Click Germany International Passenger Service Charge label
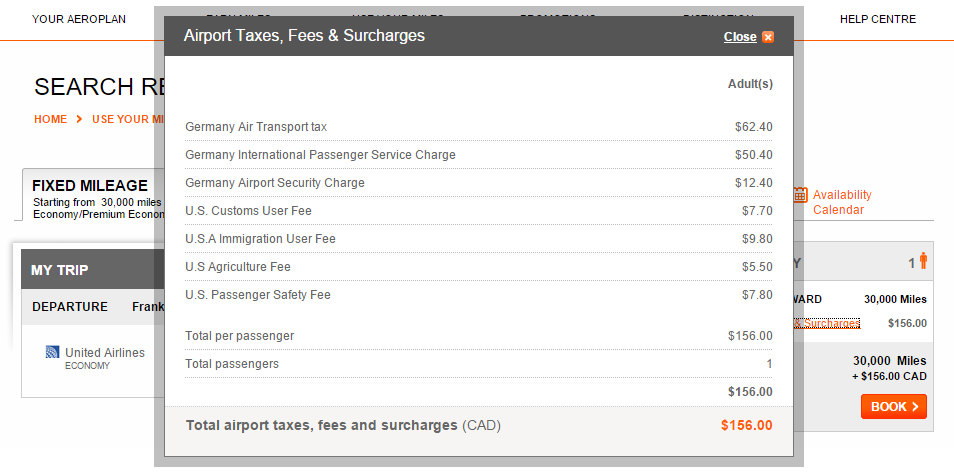This screenshot has height=475, width=954. (321, 155)
